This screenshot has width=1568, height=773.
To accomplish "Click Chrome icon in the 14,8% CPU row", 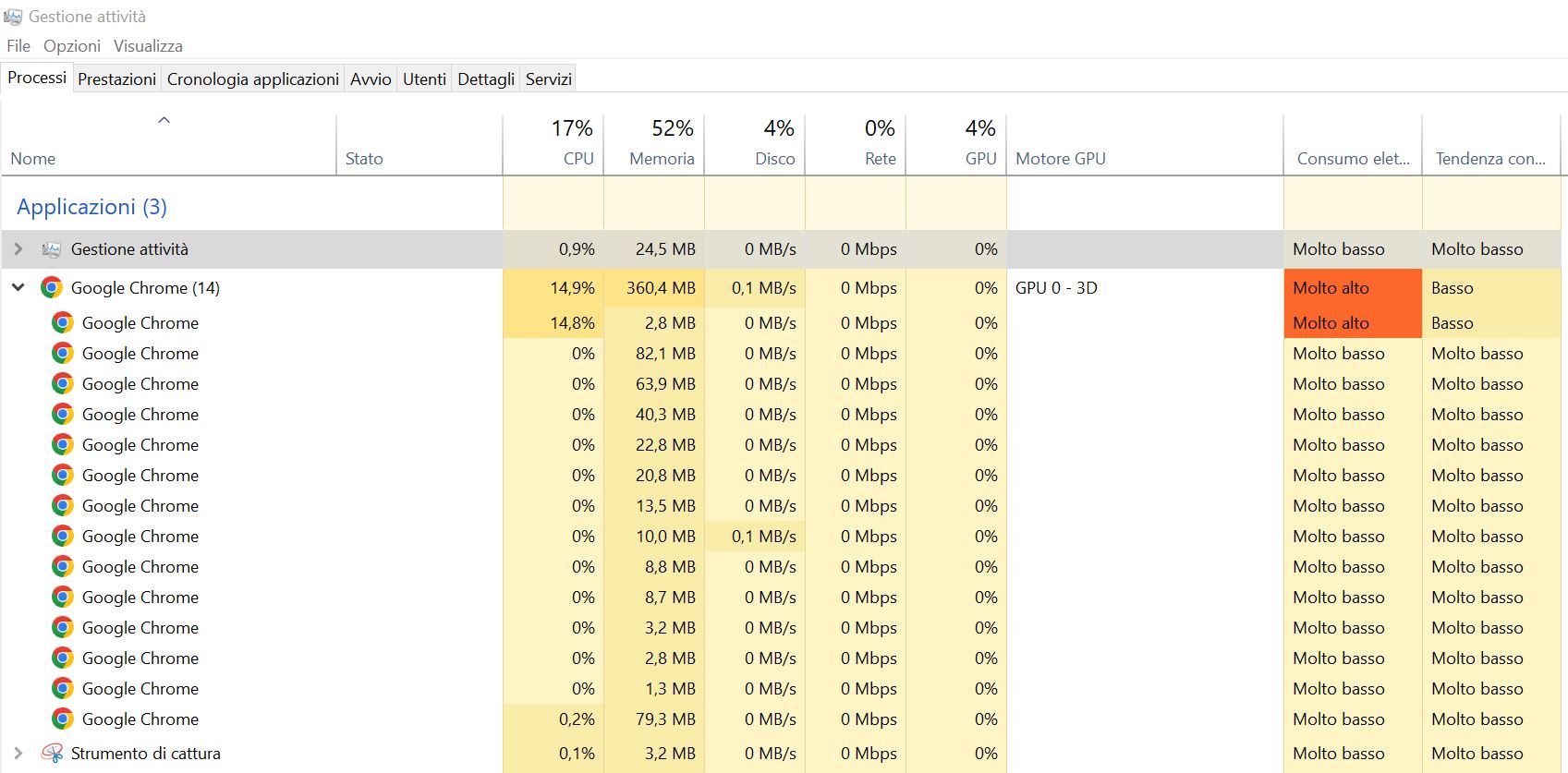I will [63, 322].
